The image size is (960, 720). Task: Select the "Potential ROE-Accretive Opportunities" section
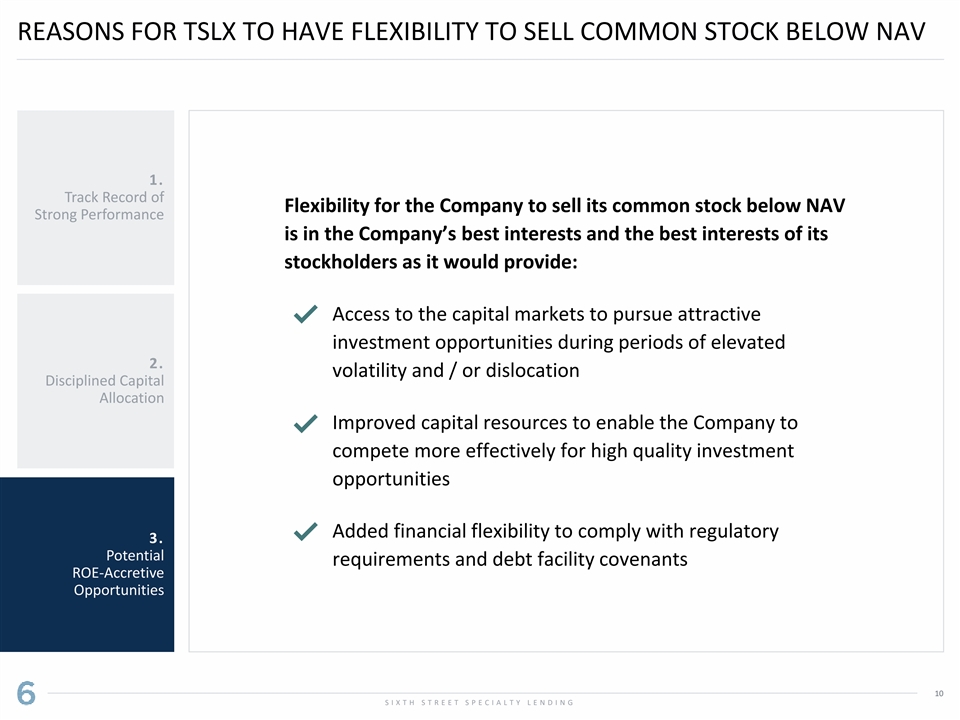[88, 564]
